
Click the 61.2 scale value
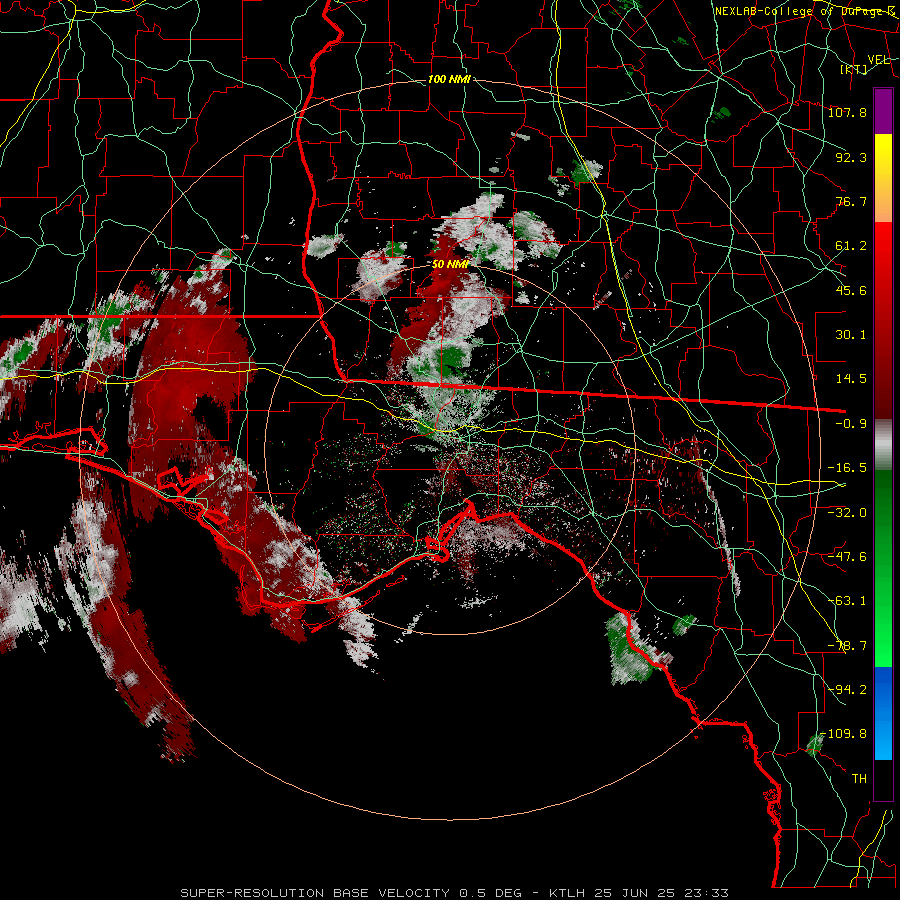(851, 246)
